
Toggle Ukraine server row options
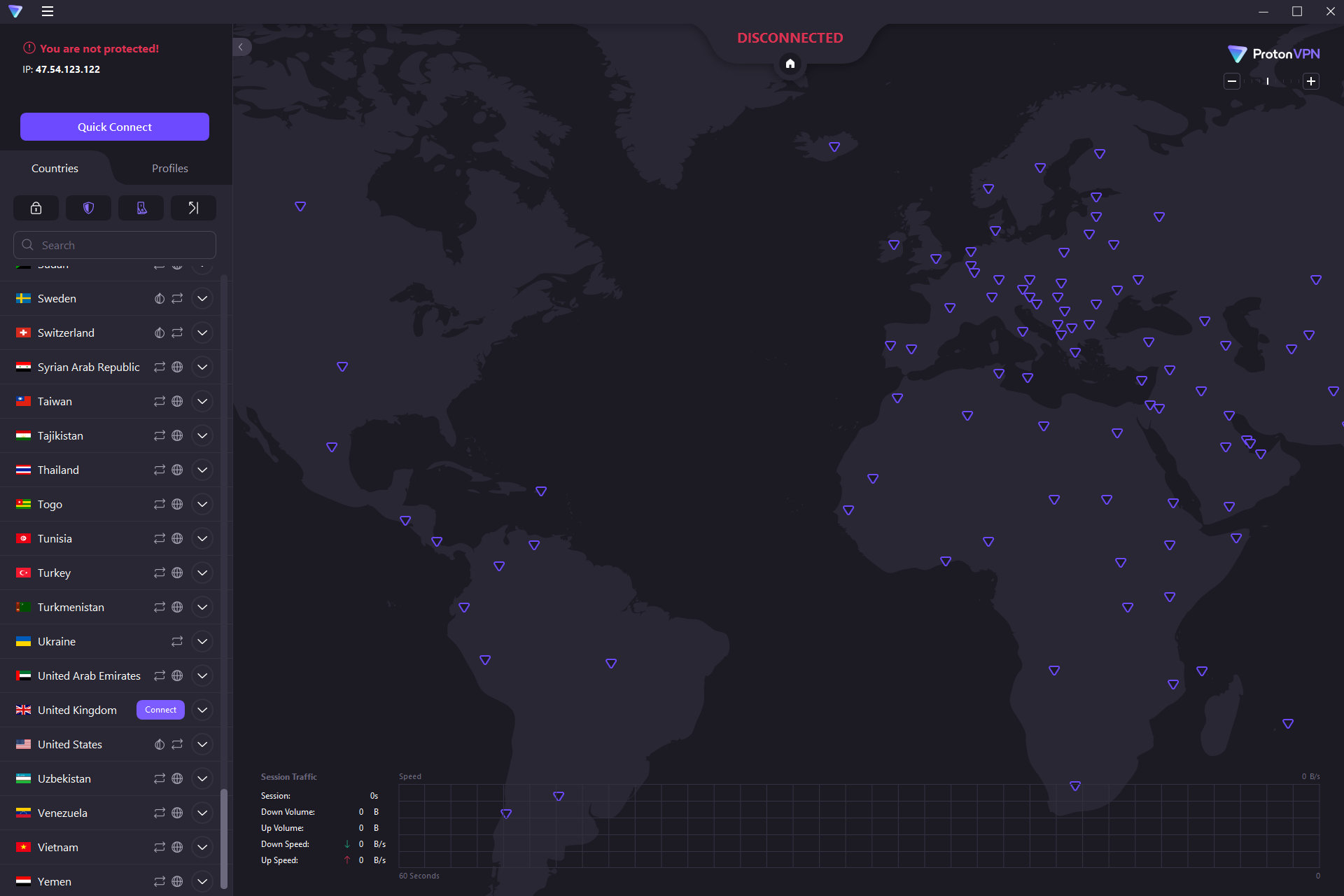click(x=200, y=641)
